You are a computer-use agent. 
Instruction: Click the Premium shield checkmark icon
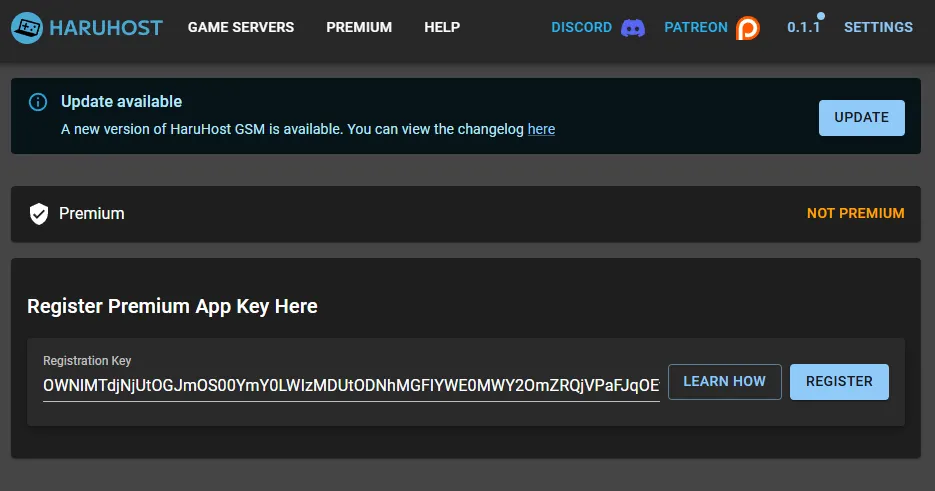click(39, 214)
